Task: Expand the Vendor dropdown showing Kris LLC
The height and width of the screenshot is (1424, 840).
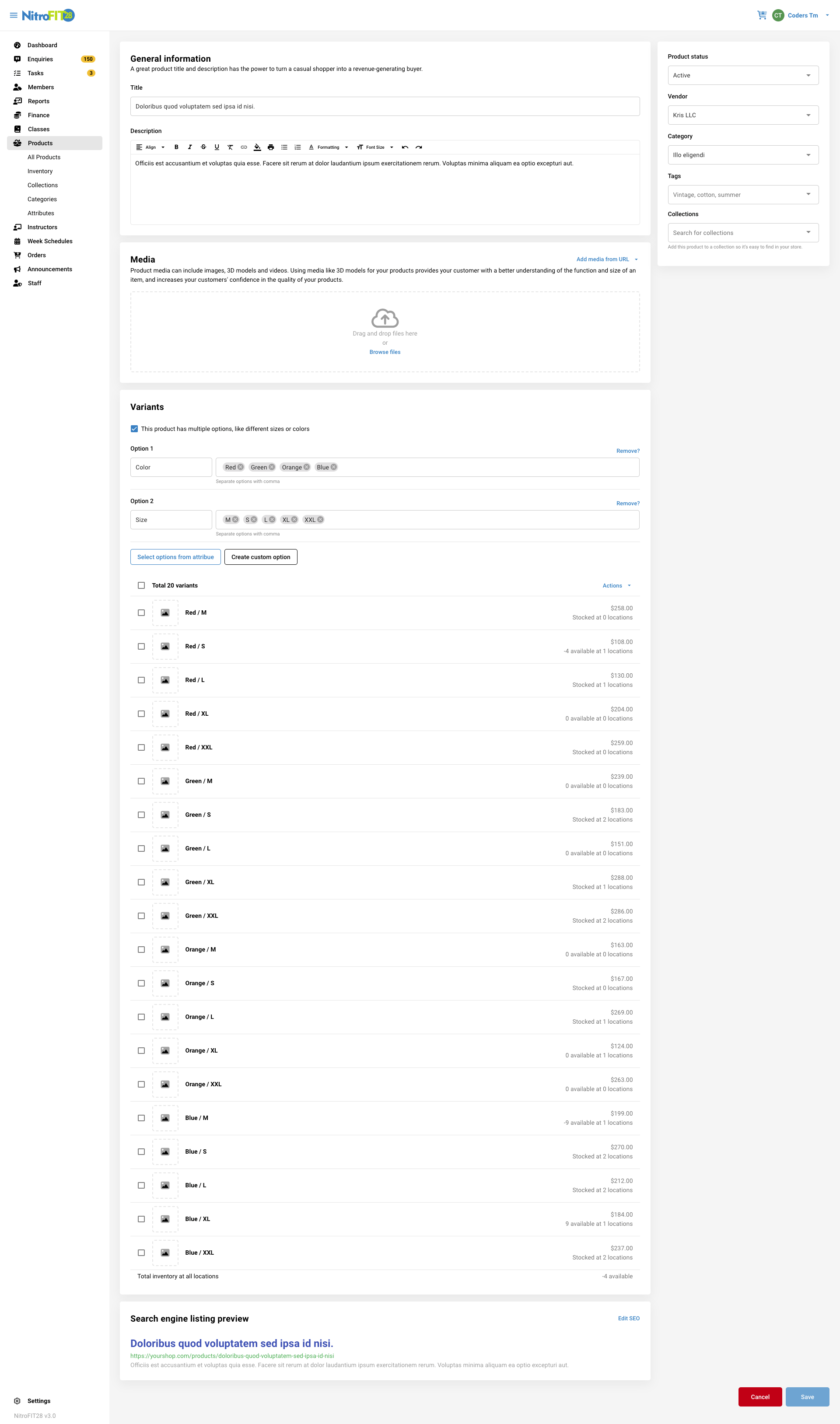Action: tap(742, 115)
